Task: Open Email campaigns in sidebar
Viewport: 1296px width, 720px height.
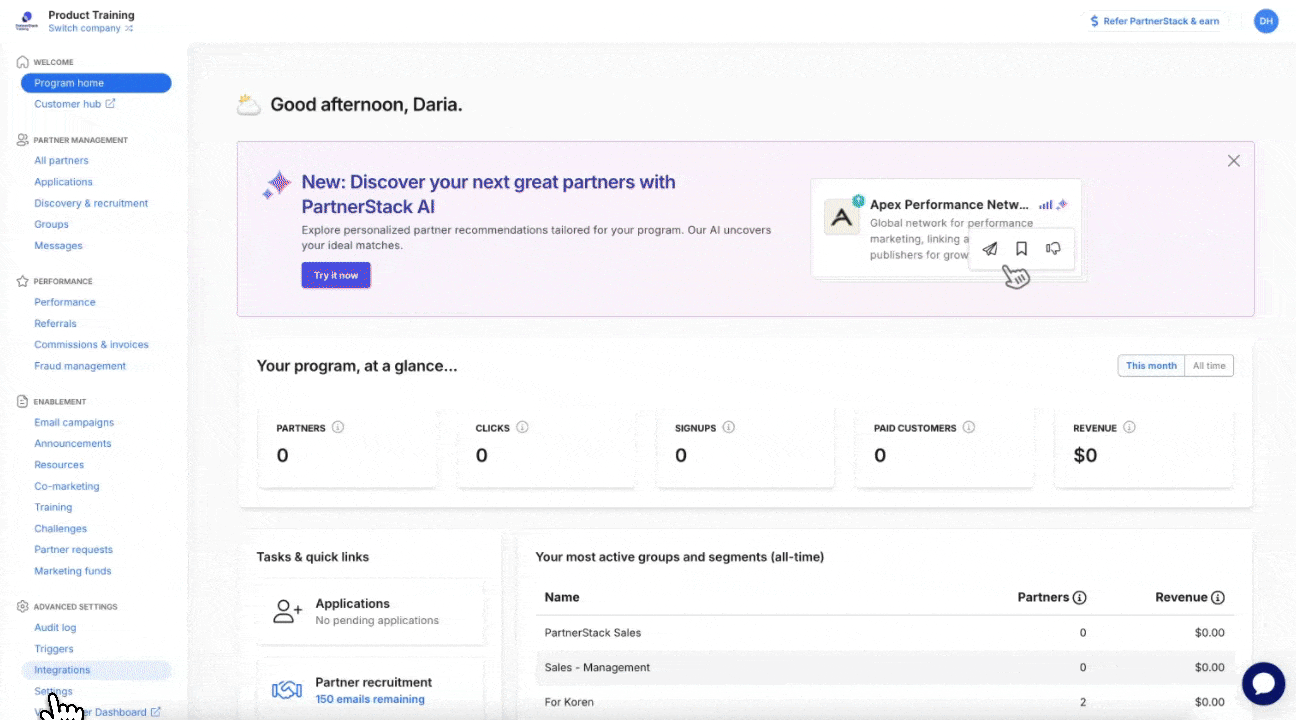Action: coord(74,422)
